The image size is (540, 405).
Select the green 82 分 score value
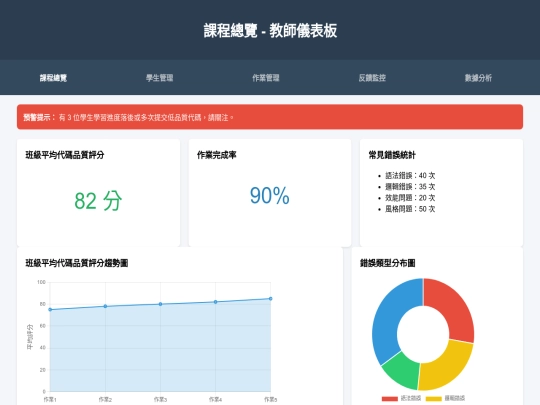tap(98, 201)
